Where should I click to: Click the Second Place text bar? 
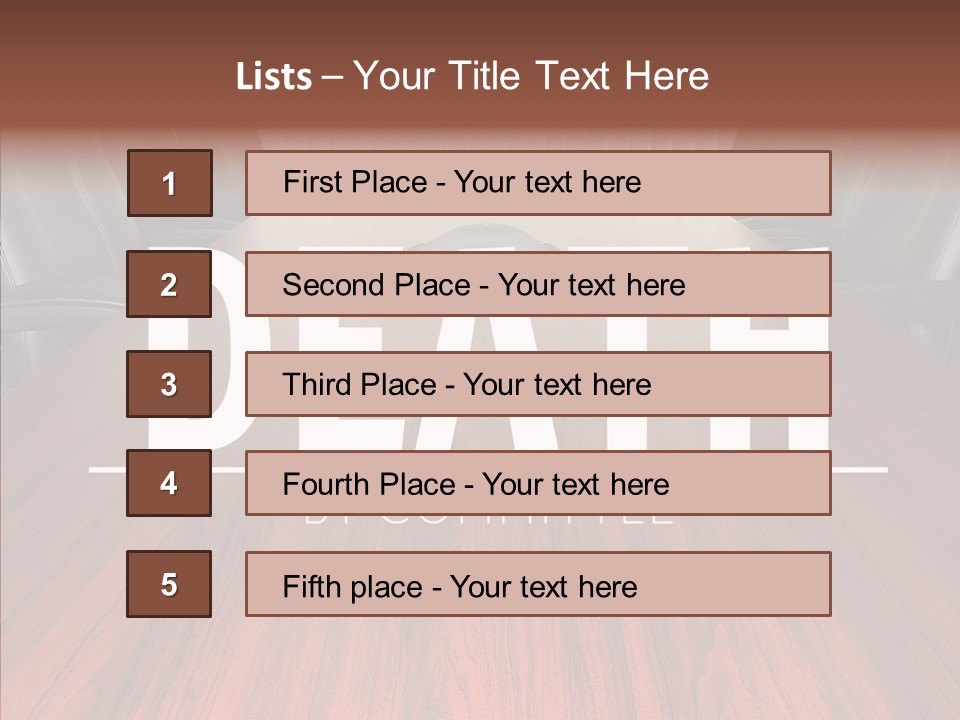(538, 284)
